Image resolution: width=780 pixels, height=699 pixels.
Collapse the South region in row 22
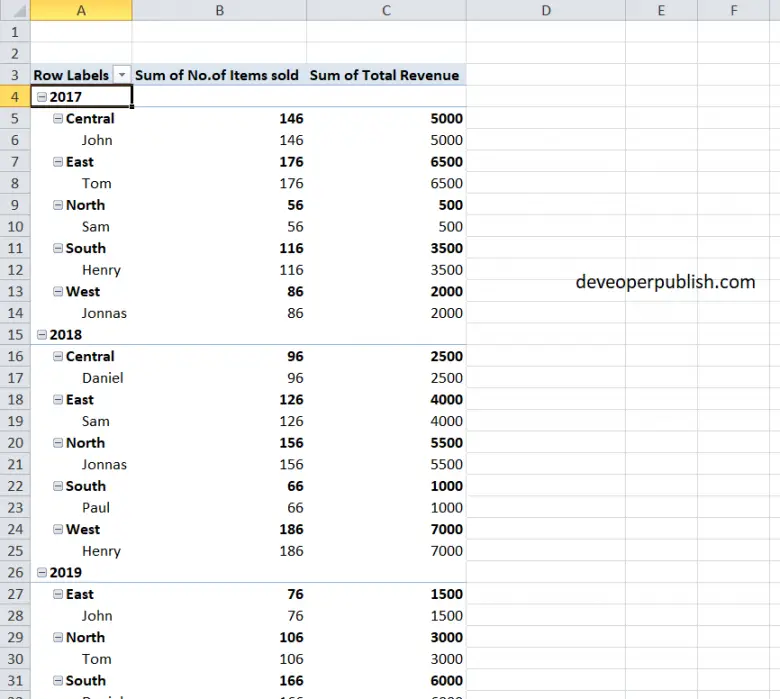coord(58,487)
